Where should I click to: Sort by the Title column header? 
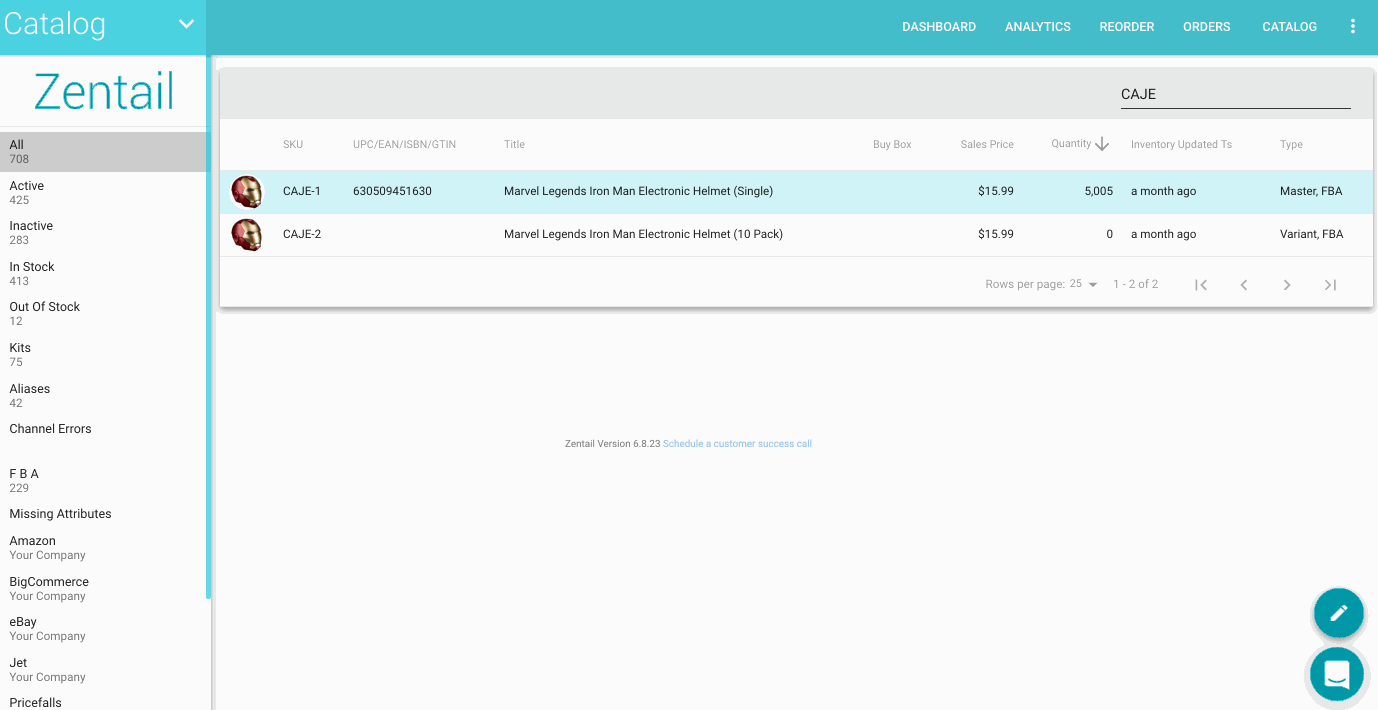point(514,145)
